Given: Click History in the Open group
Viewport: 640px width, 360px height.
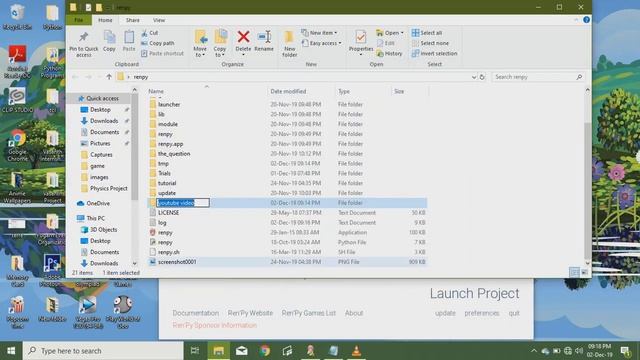Looking at the screenshot, I should (x=389, y=53).
